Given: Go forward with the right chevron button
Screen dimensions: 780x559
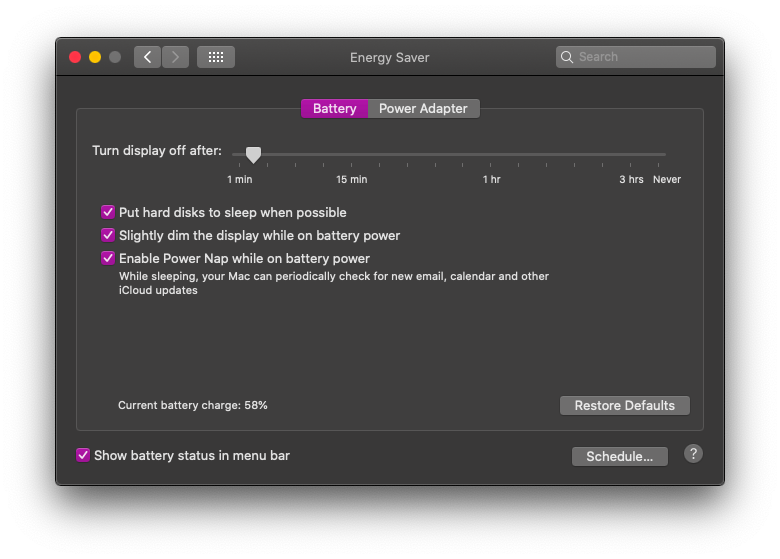Looking at the screenshot, I should click(175, 57).
